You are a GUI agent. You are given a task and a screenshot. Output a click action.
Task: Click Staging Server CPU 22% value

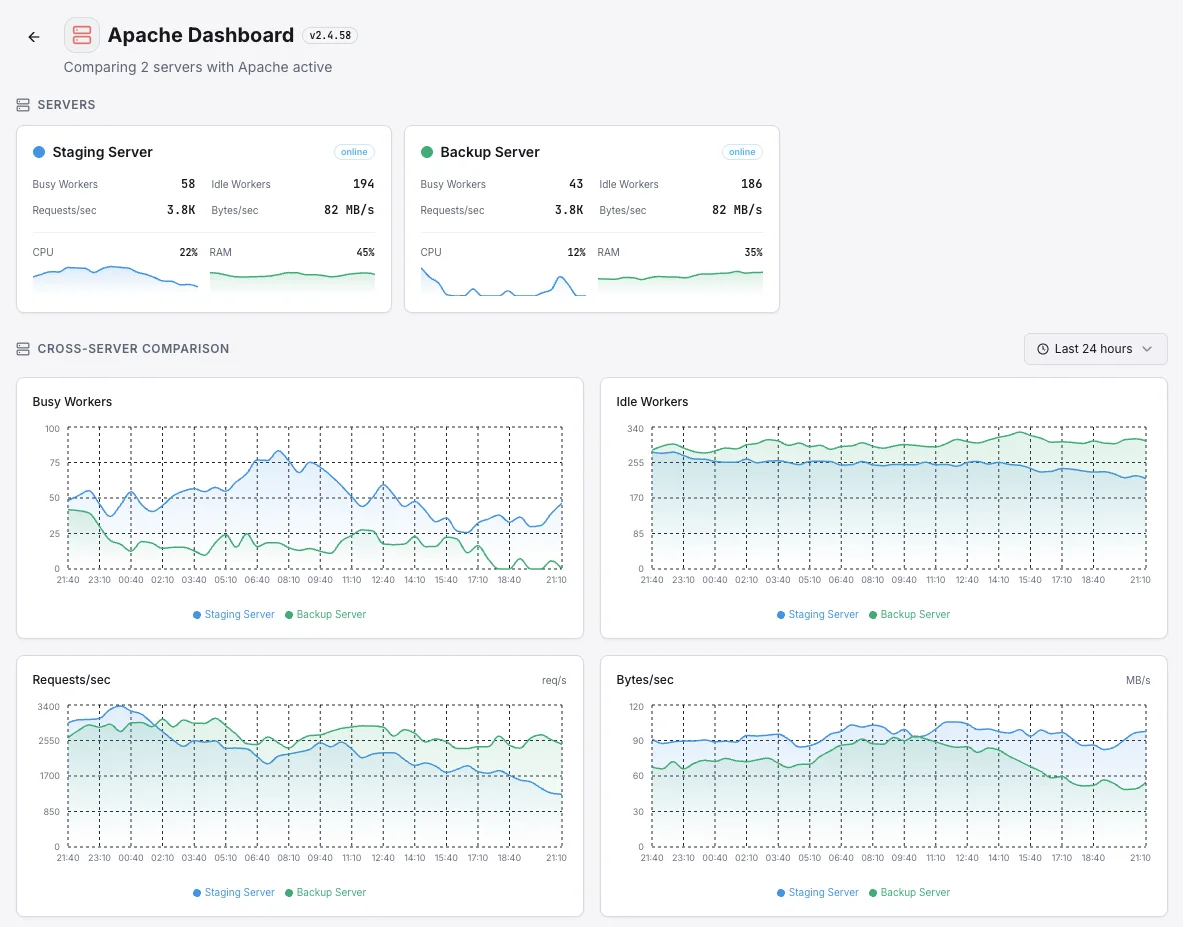189,253
